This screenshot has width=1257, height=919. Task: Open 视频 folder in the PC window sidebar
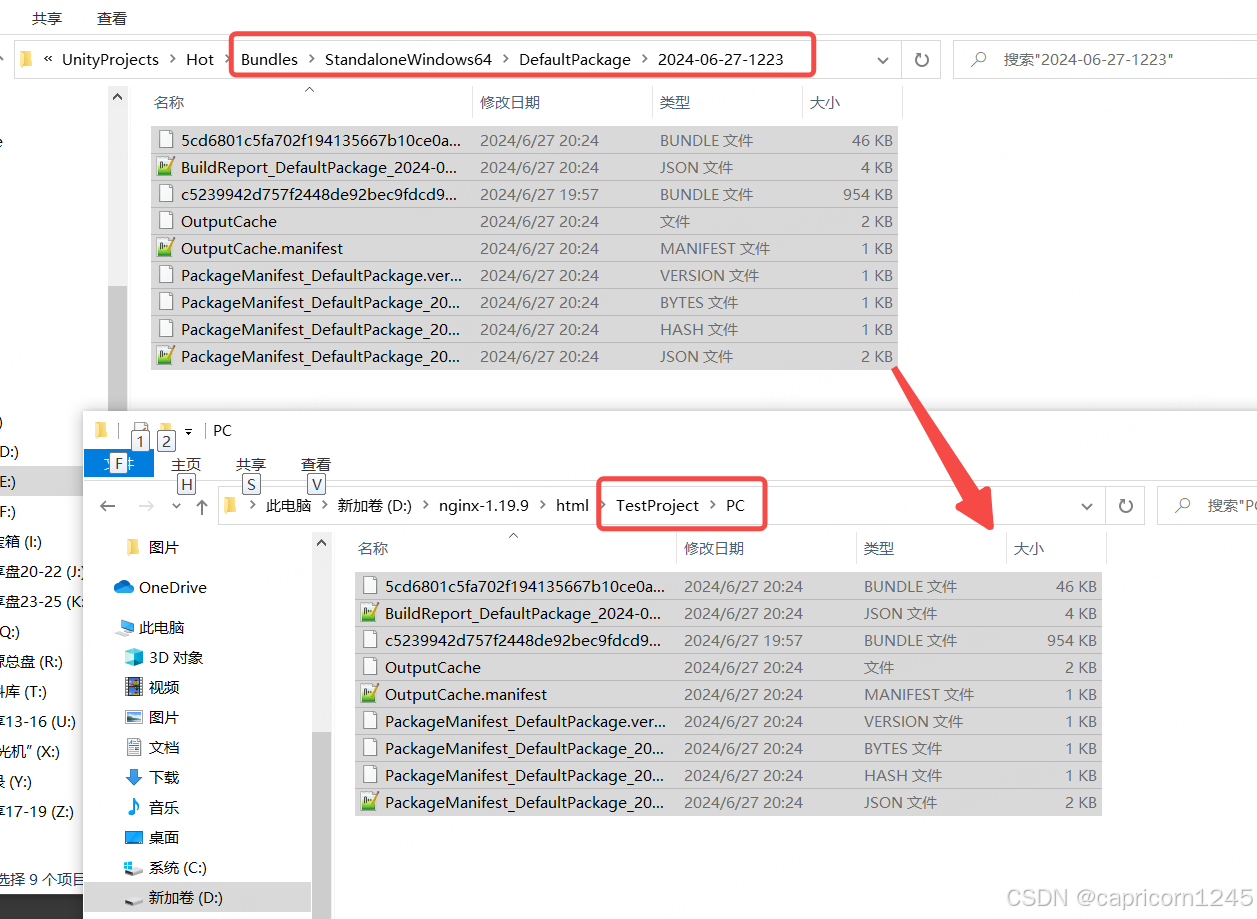pos(164,687)
